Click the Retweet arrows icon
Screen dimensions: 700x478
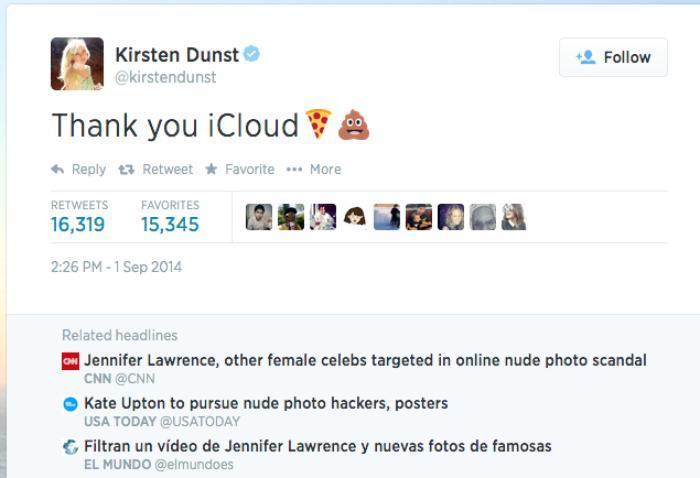point(126,170)
